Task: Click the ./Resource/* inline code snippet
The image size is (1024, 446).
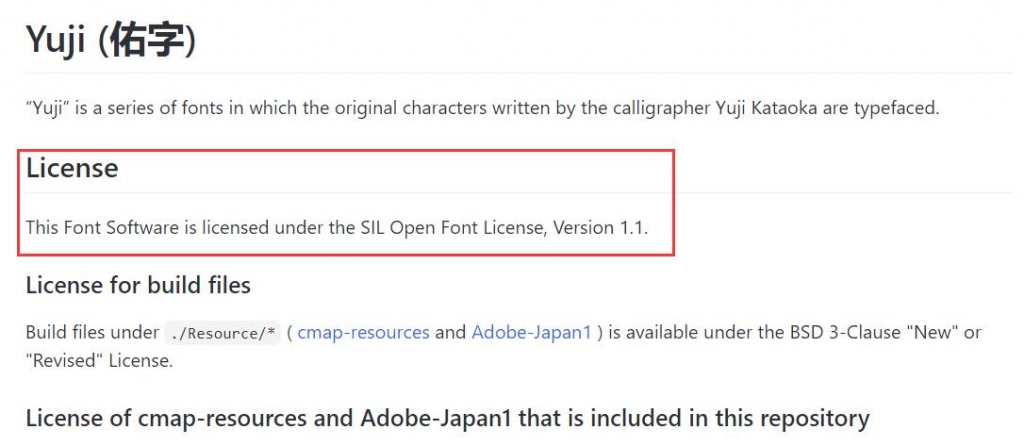Action: point(223,333)
